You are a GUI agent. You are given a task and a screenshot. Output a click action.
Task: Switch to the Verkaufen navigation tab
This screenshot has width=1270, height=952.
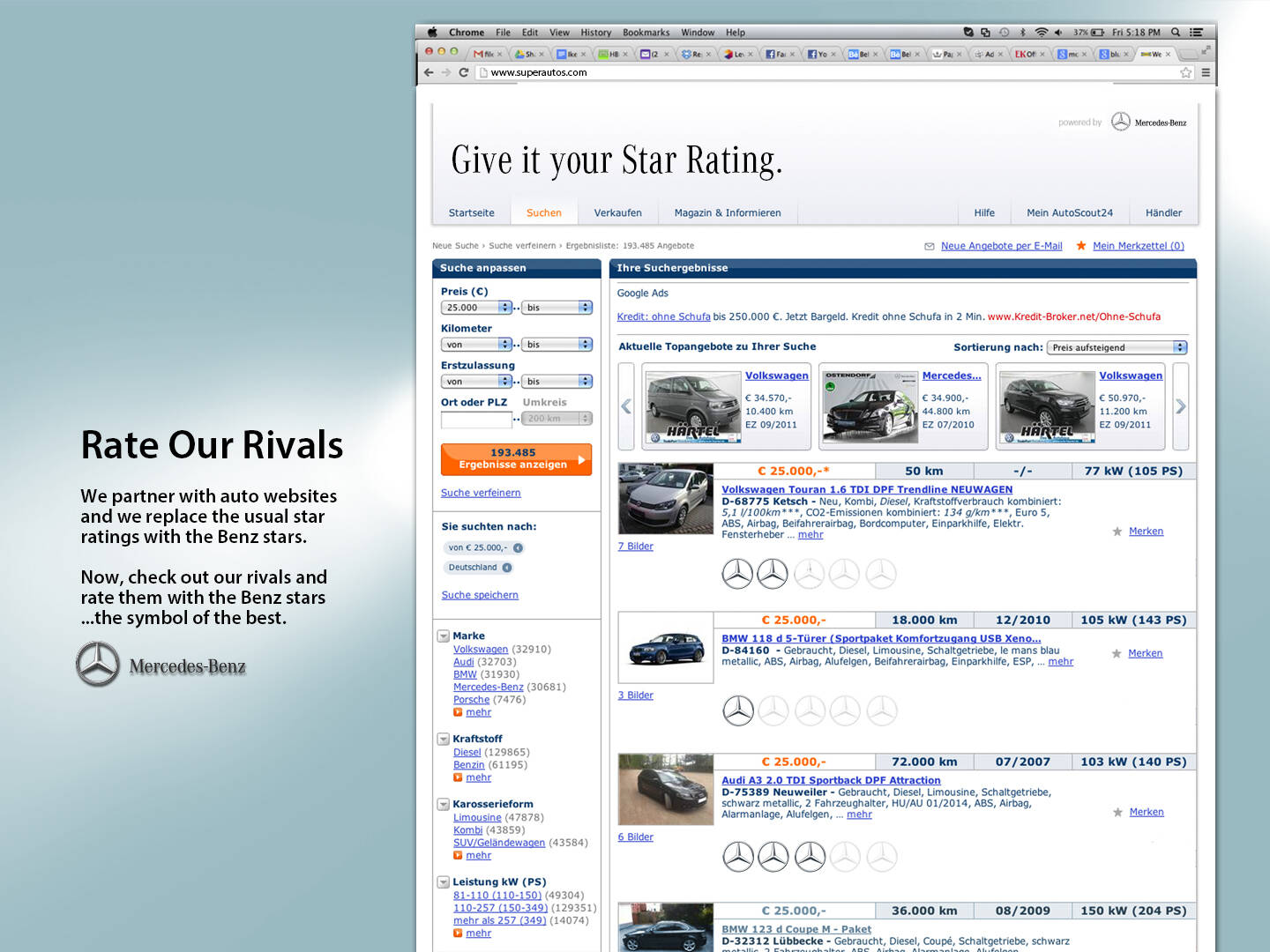pyautogui.click(x=617, y=212)
